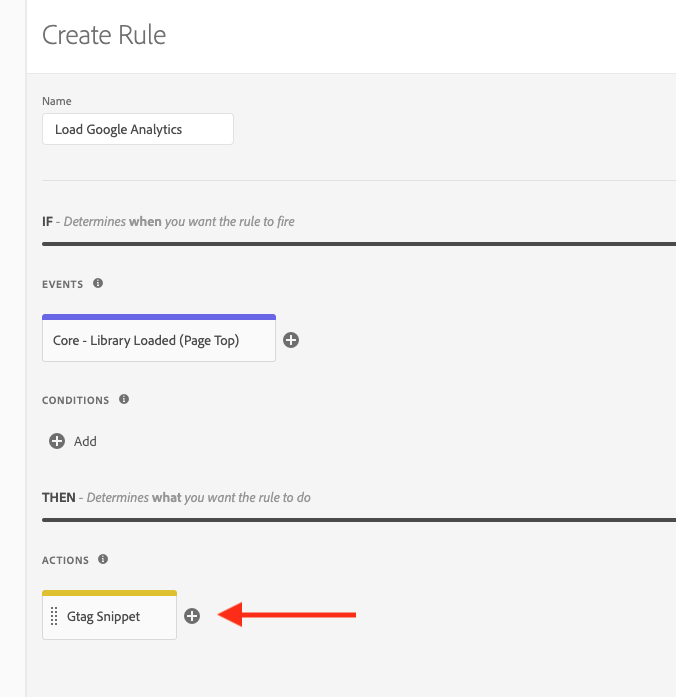Image resolution: width=676 pixels, height=697 pixels.
Task: Add another event via plus icon beside Library Loaded
Action: tap(291, 340)
